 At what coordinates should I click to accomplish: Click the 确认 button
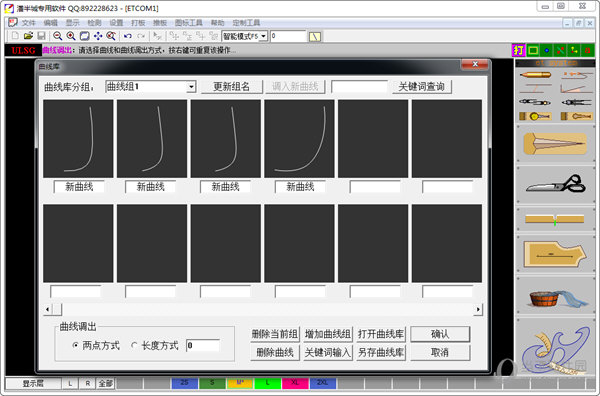tap(440, 334)
